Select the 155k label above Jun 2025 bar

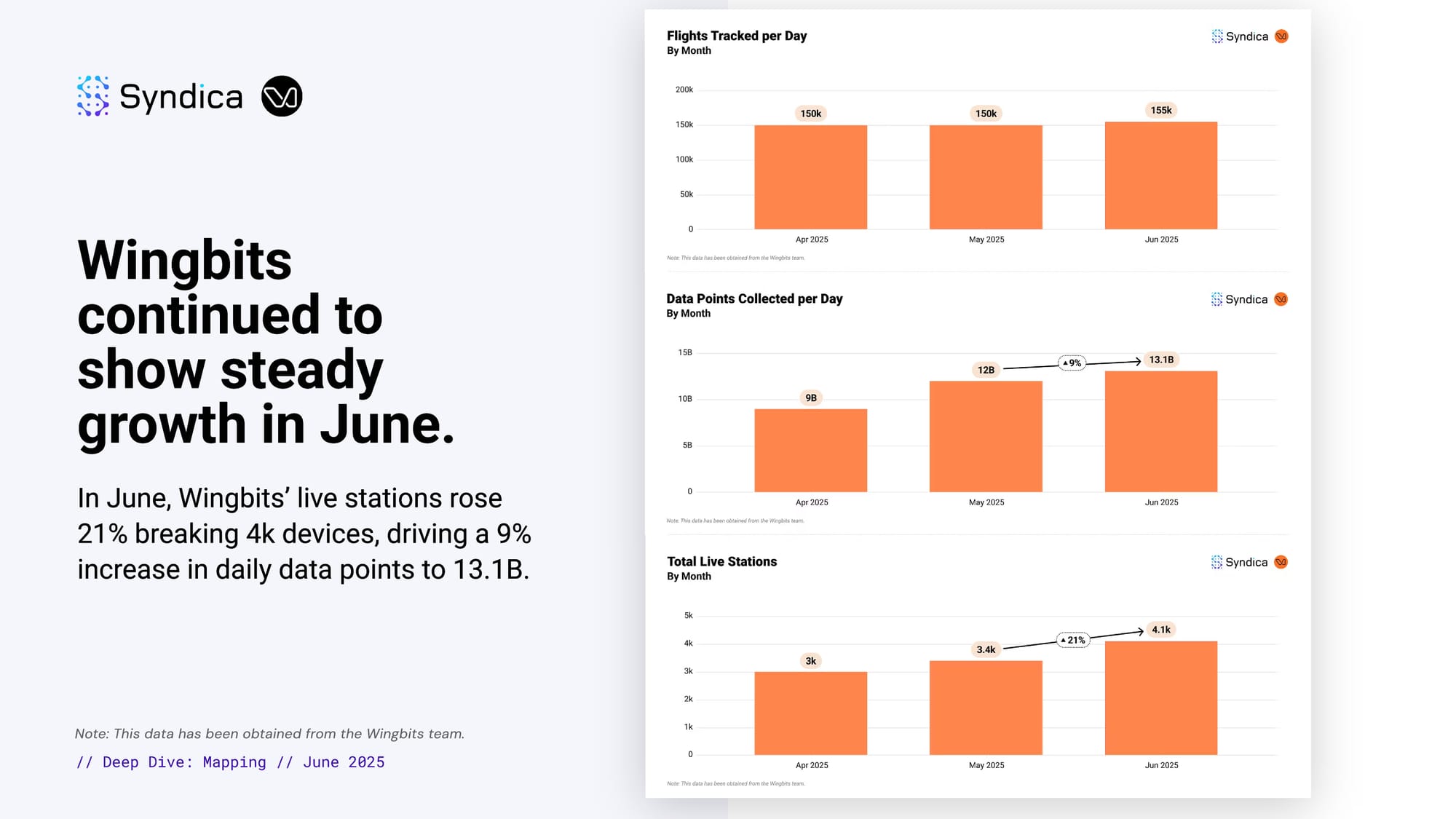1160,111
